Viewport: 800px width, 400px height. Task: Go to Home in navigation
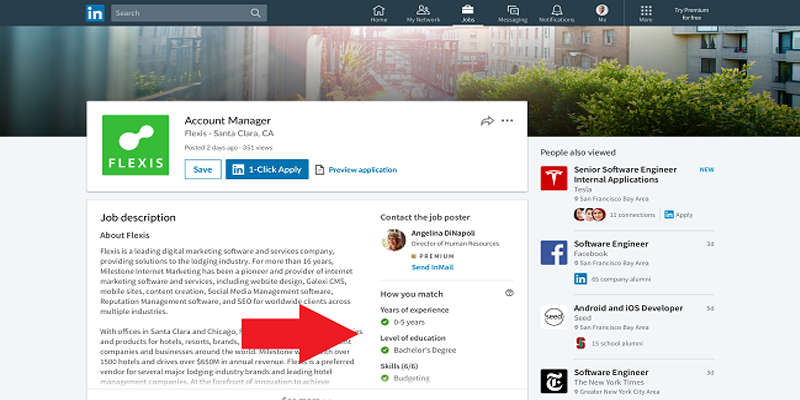379,14
